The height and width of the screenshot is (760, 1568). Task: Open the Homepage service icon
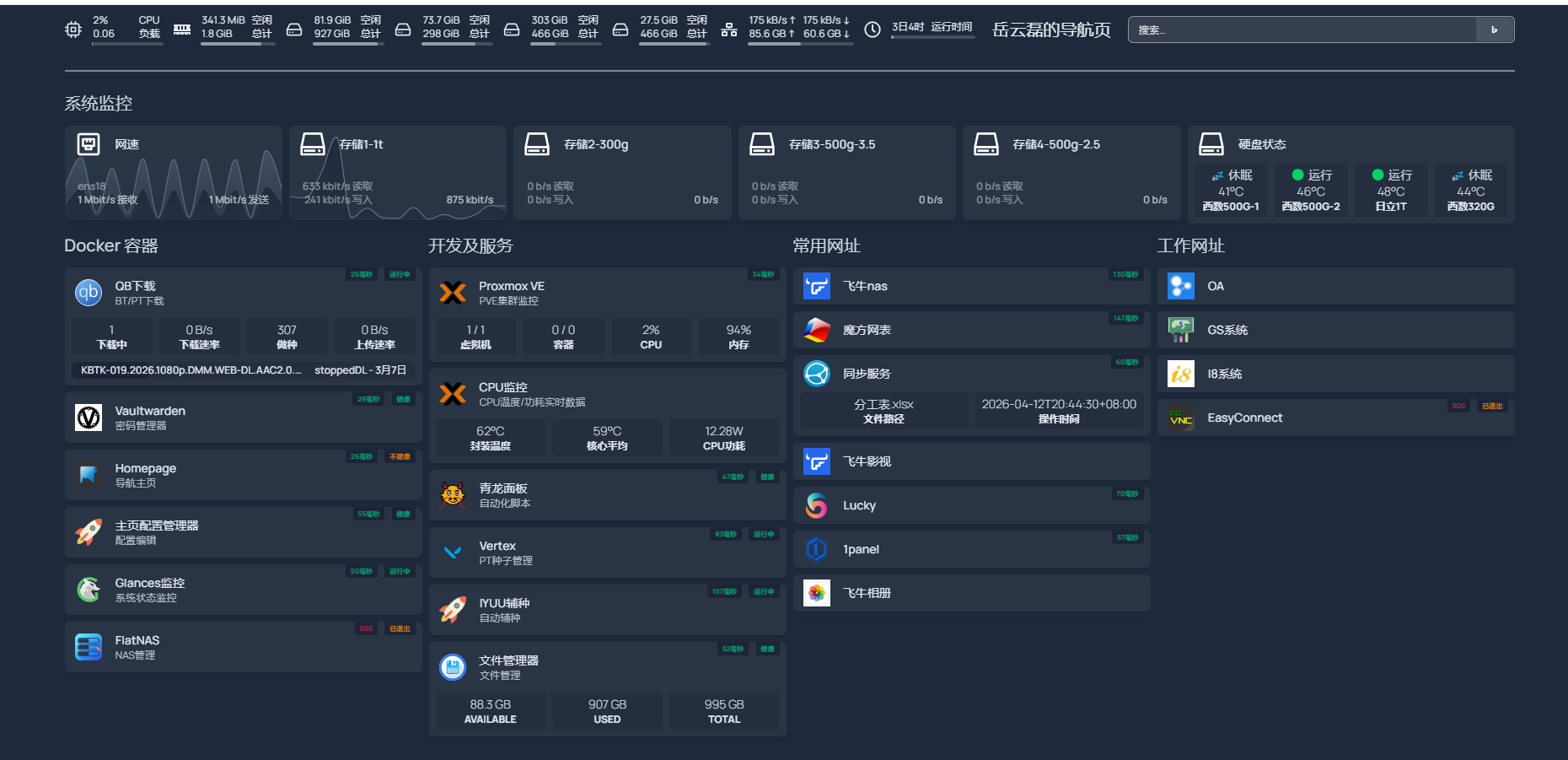pyautogui.click(x=89, y=475)
